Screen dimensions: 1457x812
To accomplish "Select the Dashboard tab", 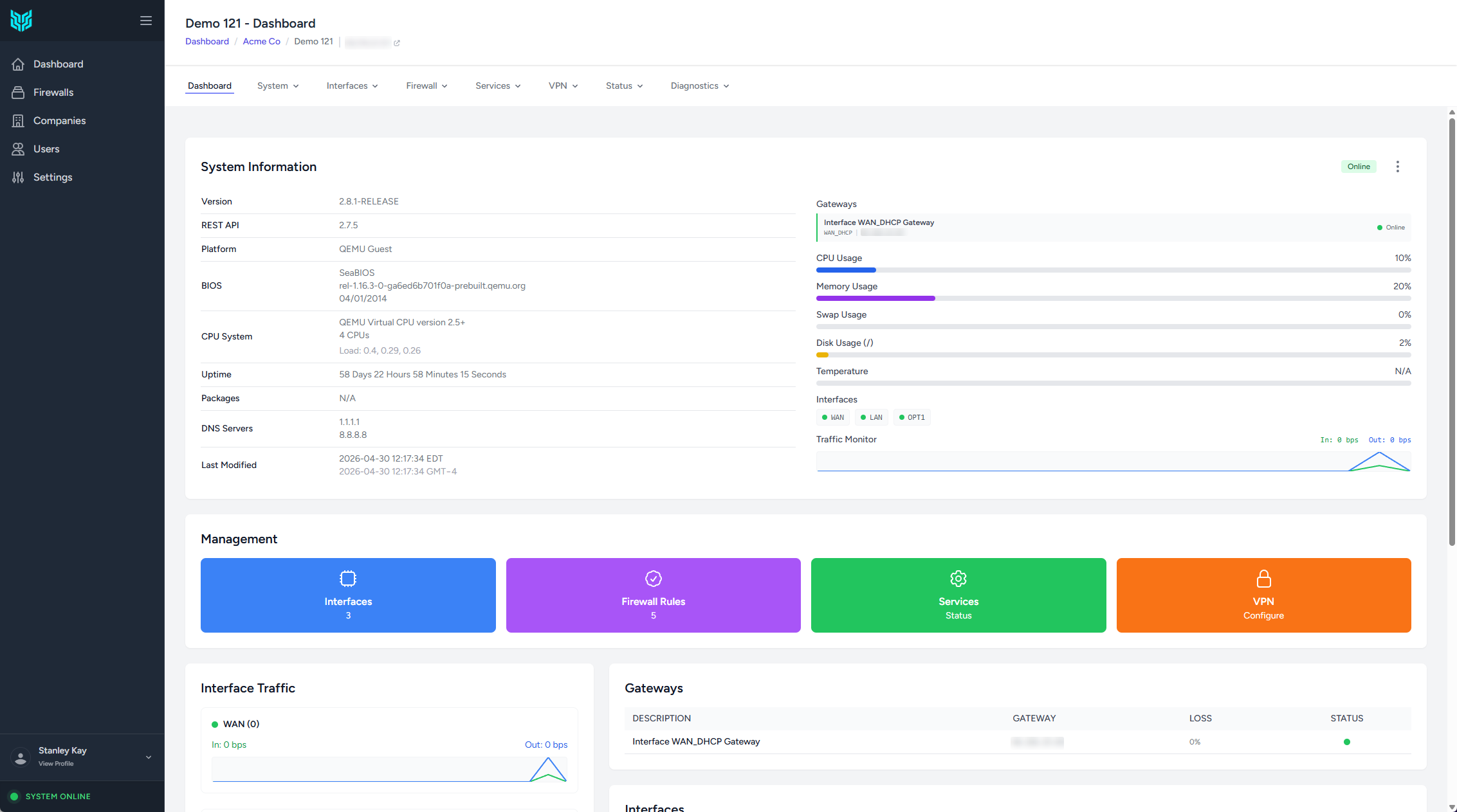I will [210, 86].
